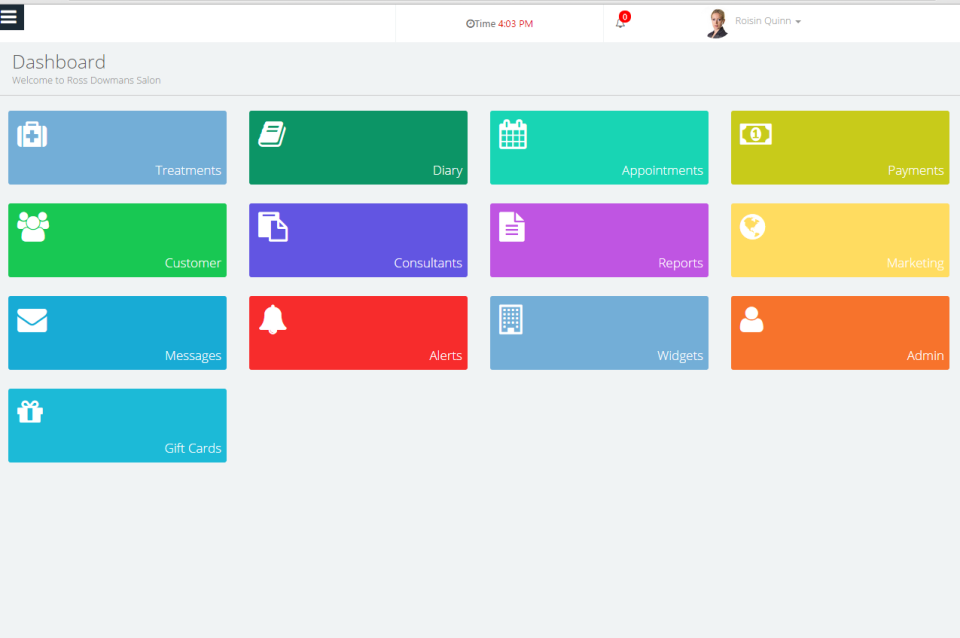960x638 pixels.
Task: Click the medical kit icon on Treatments
Action: (x=32, y=135)
